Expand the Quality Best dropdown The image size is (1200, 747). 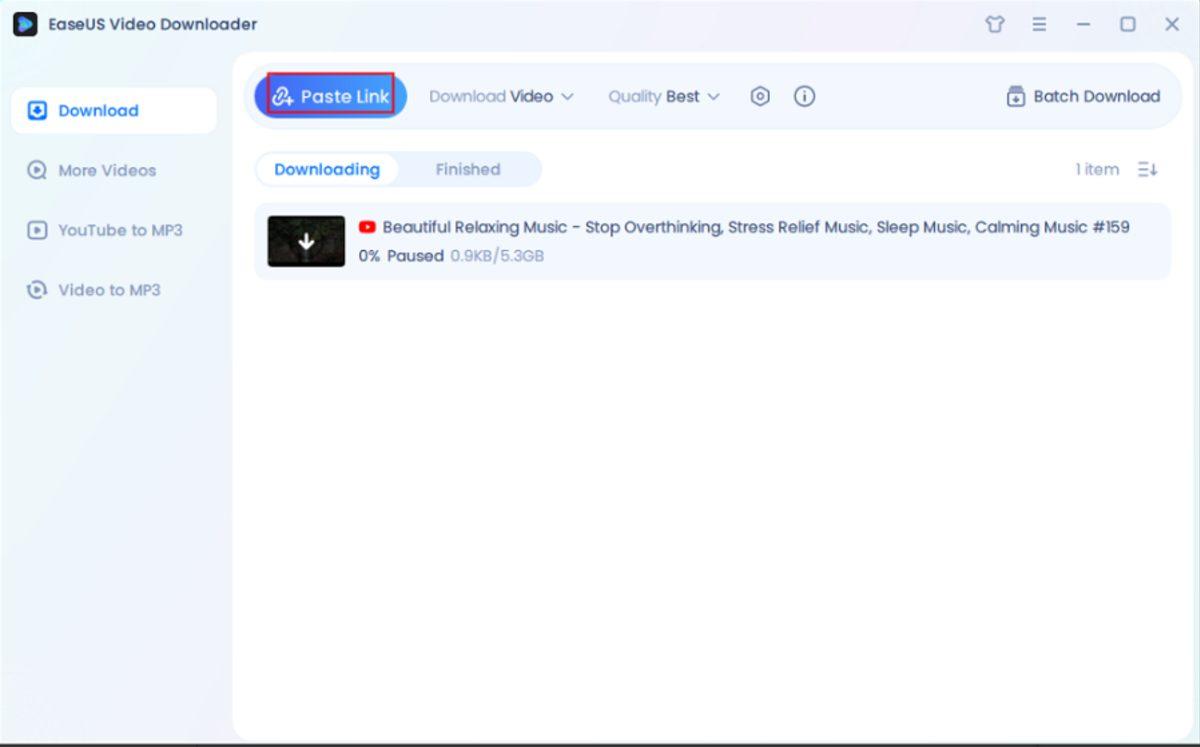coord(664,96)
